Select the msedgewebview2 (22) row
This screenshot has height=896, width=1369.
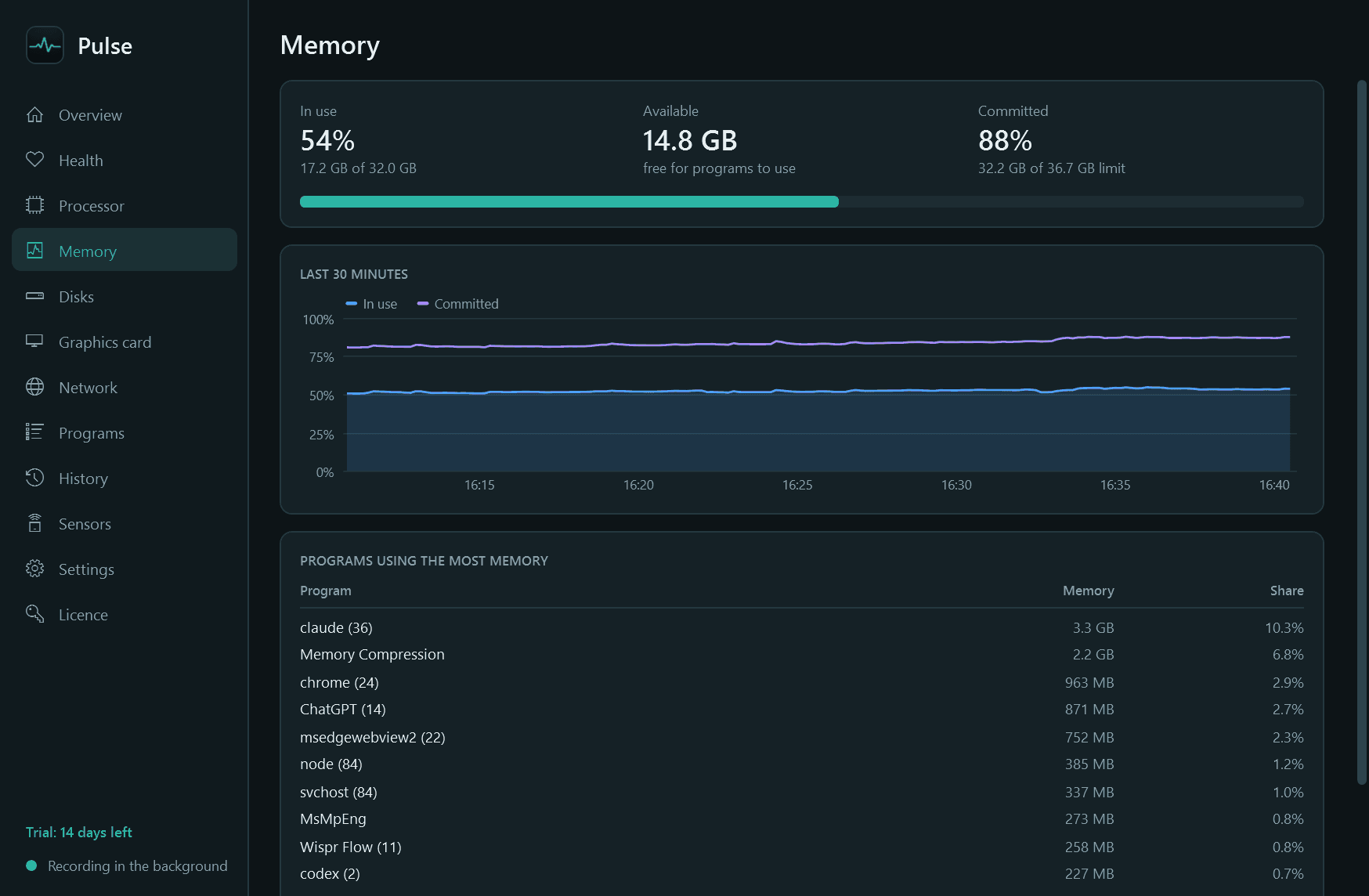(802, 738)
